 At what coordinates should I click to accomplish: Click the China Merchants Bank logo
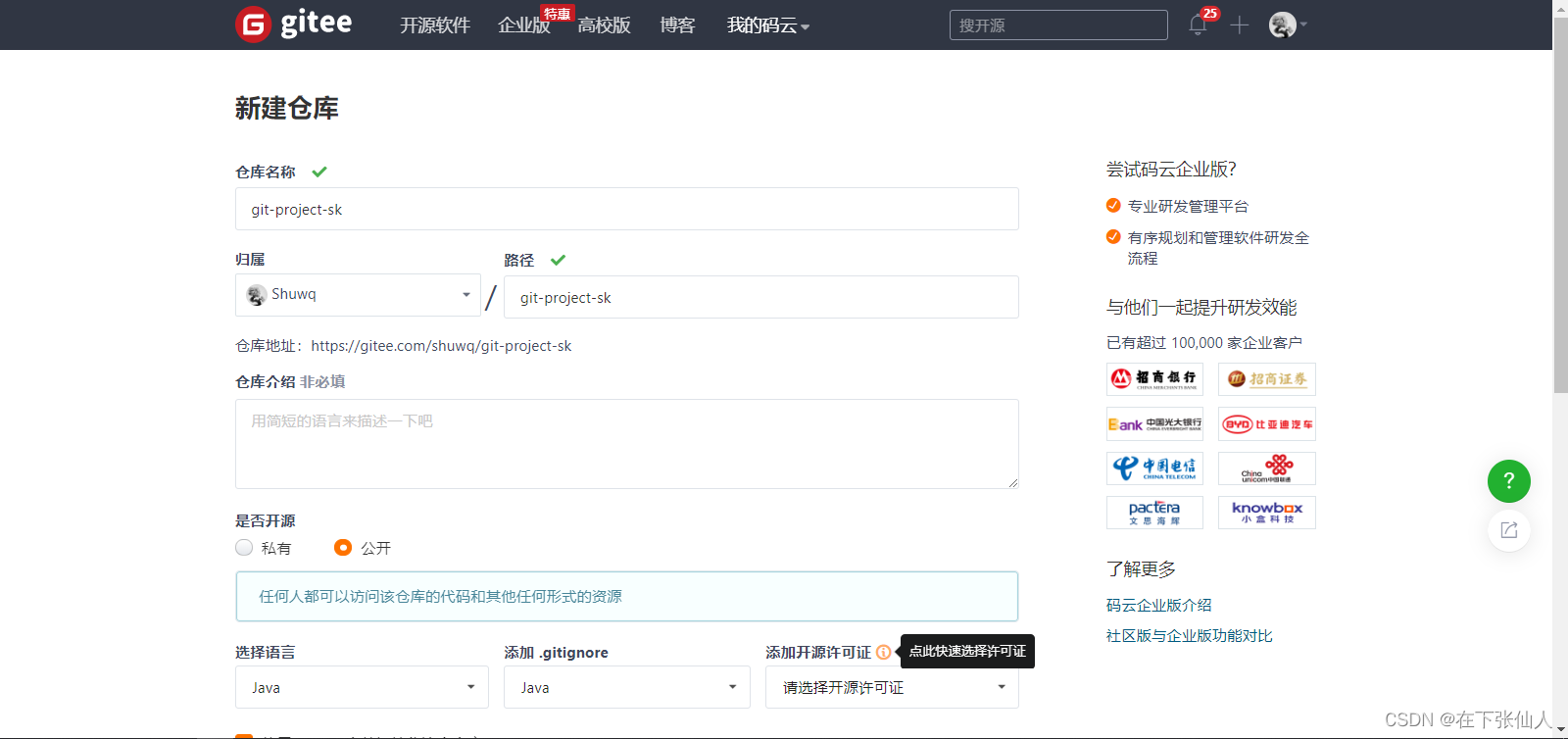coord(1154,379)
